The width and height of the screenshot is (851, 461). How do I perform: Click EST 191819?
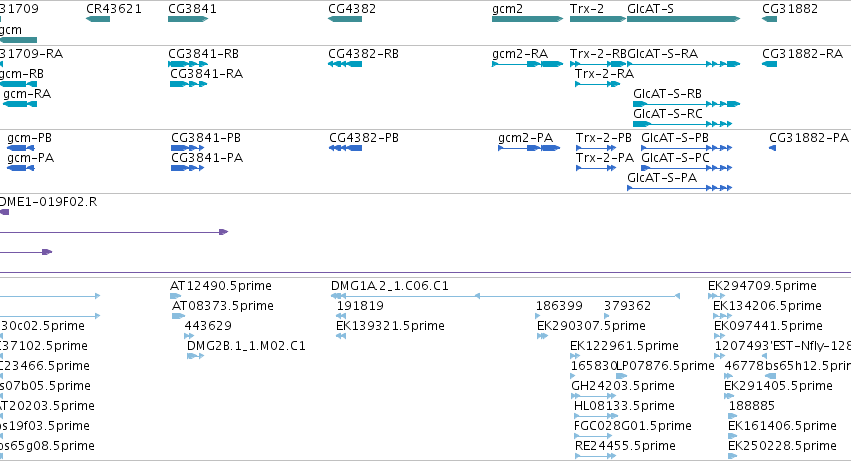(x=341, y=316)
